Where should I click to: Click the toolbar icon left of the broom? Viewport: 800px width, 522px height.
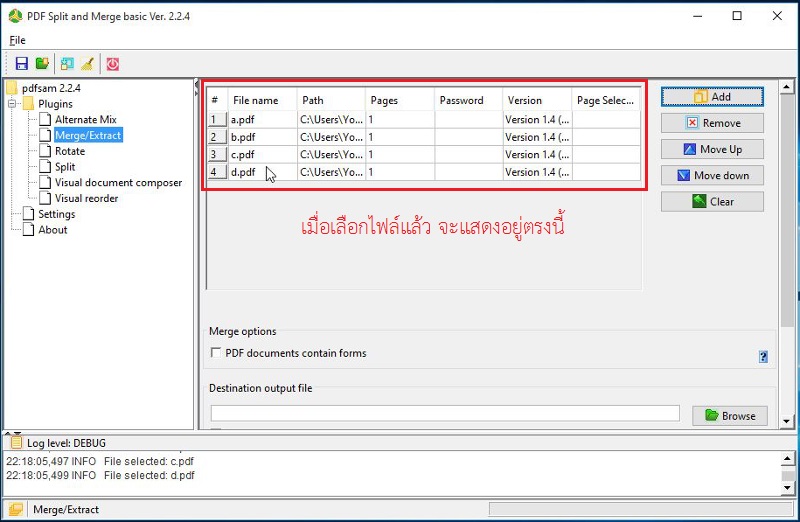pyautogui.click(x=67, y=64)
